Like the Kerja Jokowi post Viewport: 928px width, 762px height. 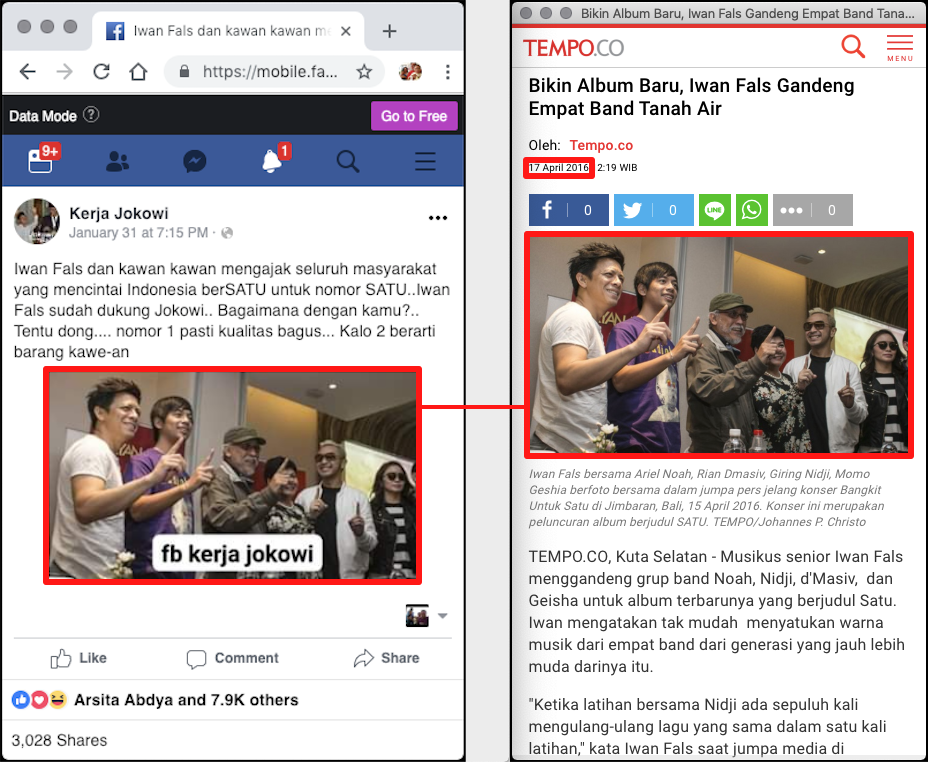pos(78,658)
